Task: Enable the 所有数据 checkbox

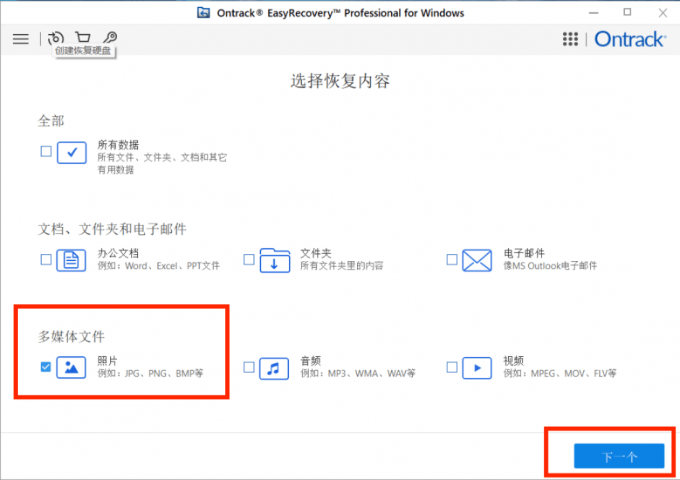Action: pos(45,152)
